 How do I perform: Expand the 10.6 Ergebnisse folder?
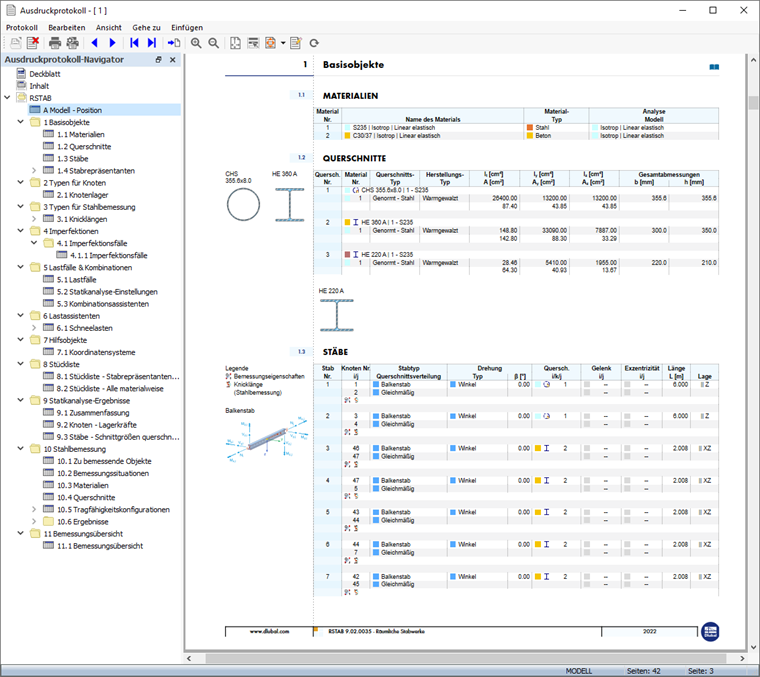(34, 521)
